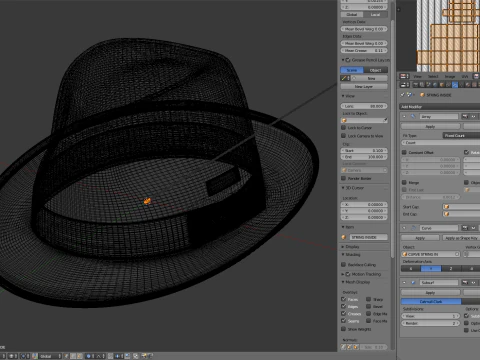Toggle the Constant Offset checkbox

tap(404, 152)
